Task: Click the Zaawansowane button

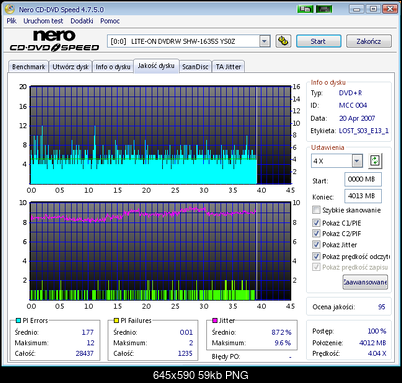Action: click(365, 282)
